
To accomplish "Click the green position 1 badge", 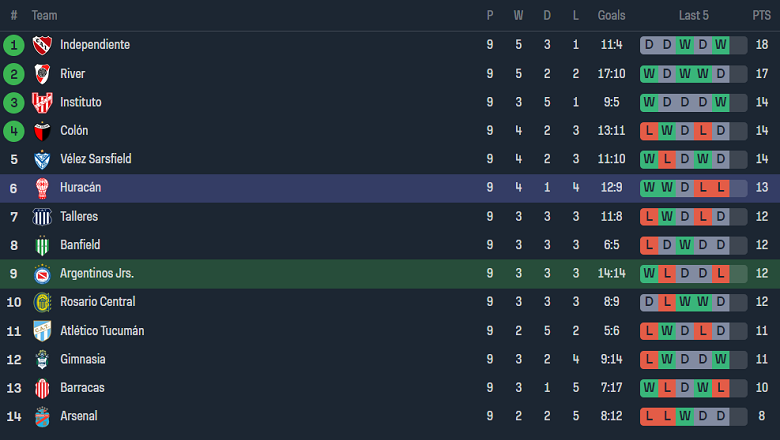I will (14, 45).
